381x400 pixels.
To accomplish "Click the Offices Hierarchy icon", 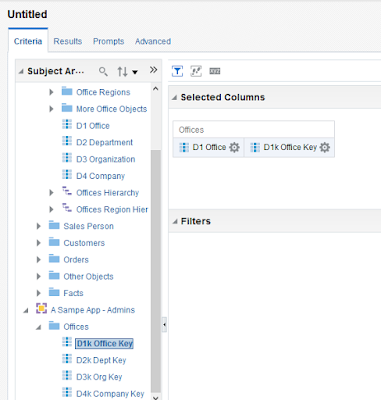I will [67, 191].
